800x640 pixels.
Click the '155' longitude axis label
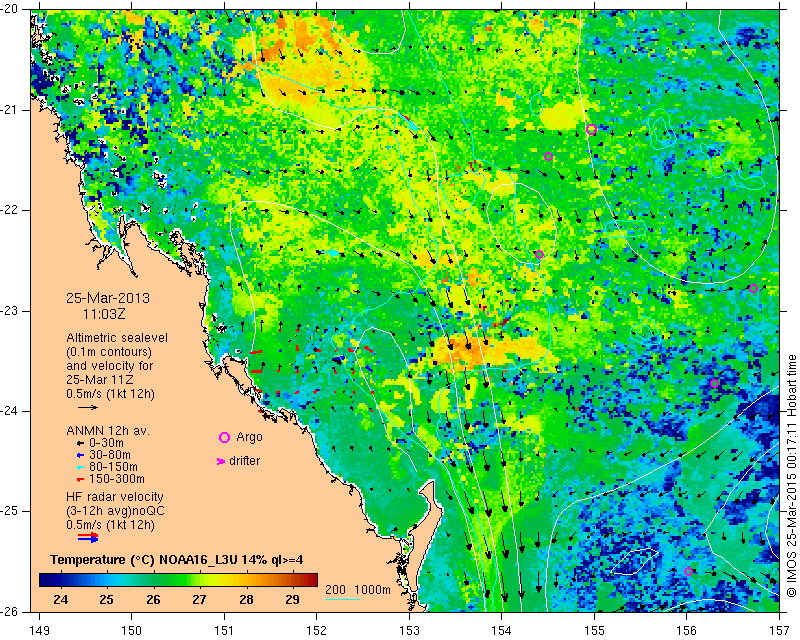[x=594, y=631]
